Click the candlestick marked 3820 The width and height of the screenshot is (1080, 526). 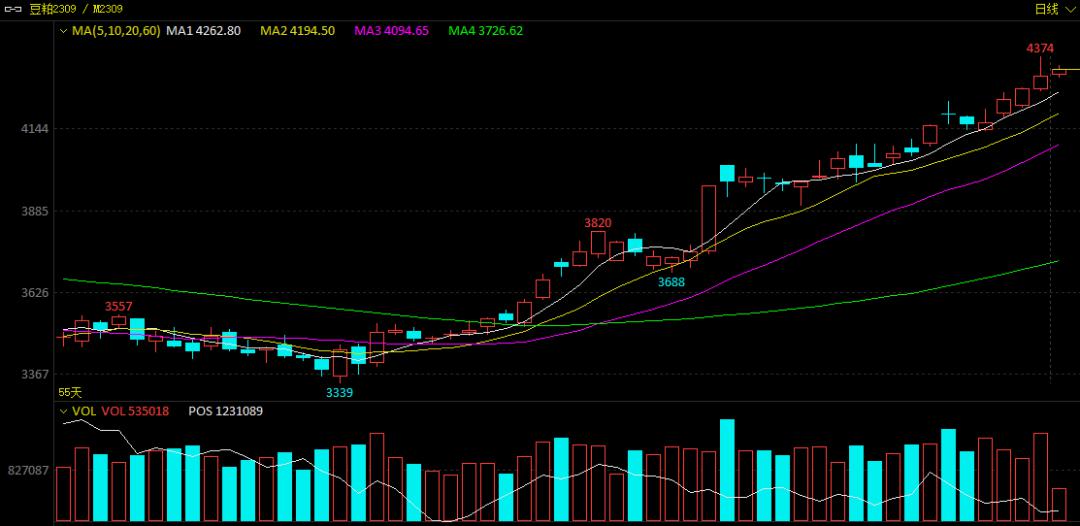(598, 242)
